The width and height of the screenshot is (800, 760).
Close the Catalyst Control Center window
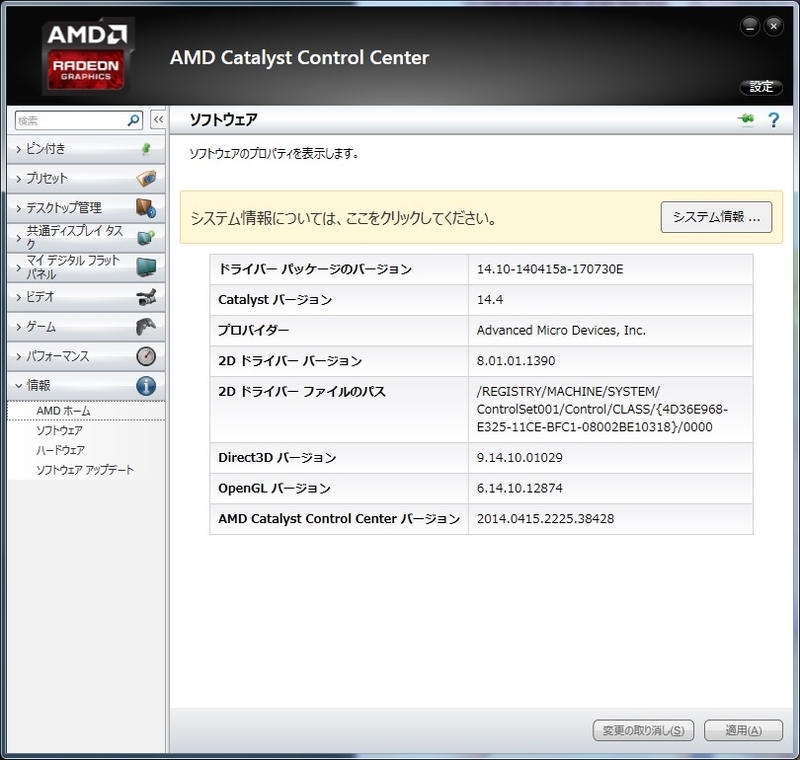(x=773, y=27)
